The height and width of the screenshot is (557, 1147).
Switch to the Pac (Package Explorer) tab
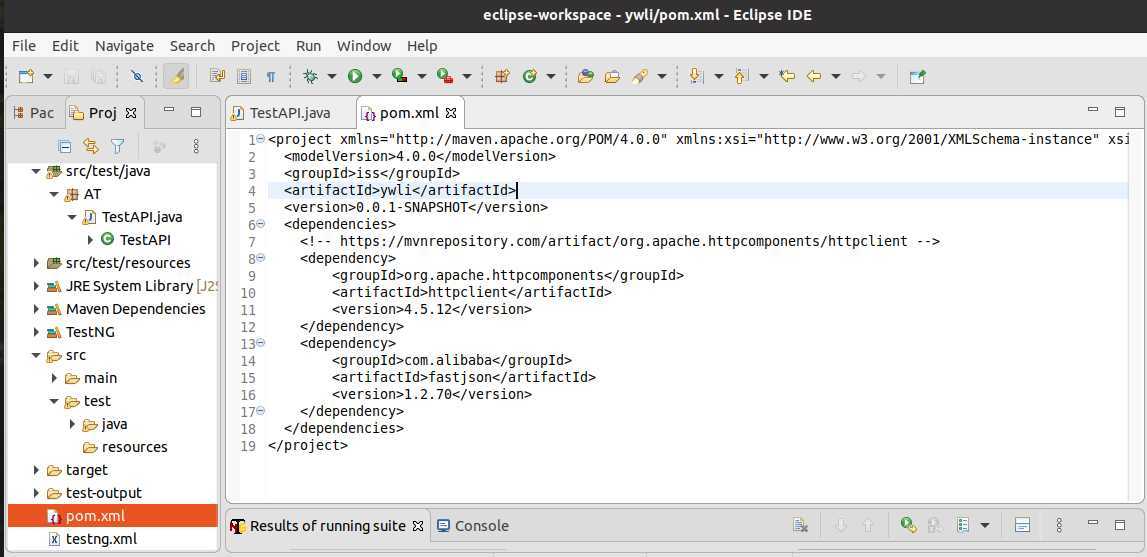click(34, 113)
